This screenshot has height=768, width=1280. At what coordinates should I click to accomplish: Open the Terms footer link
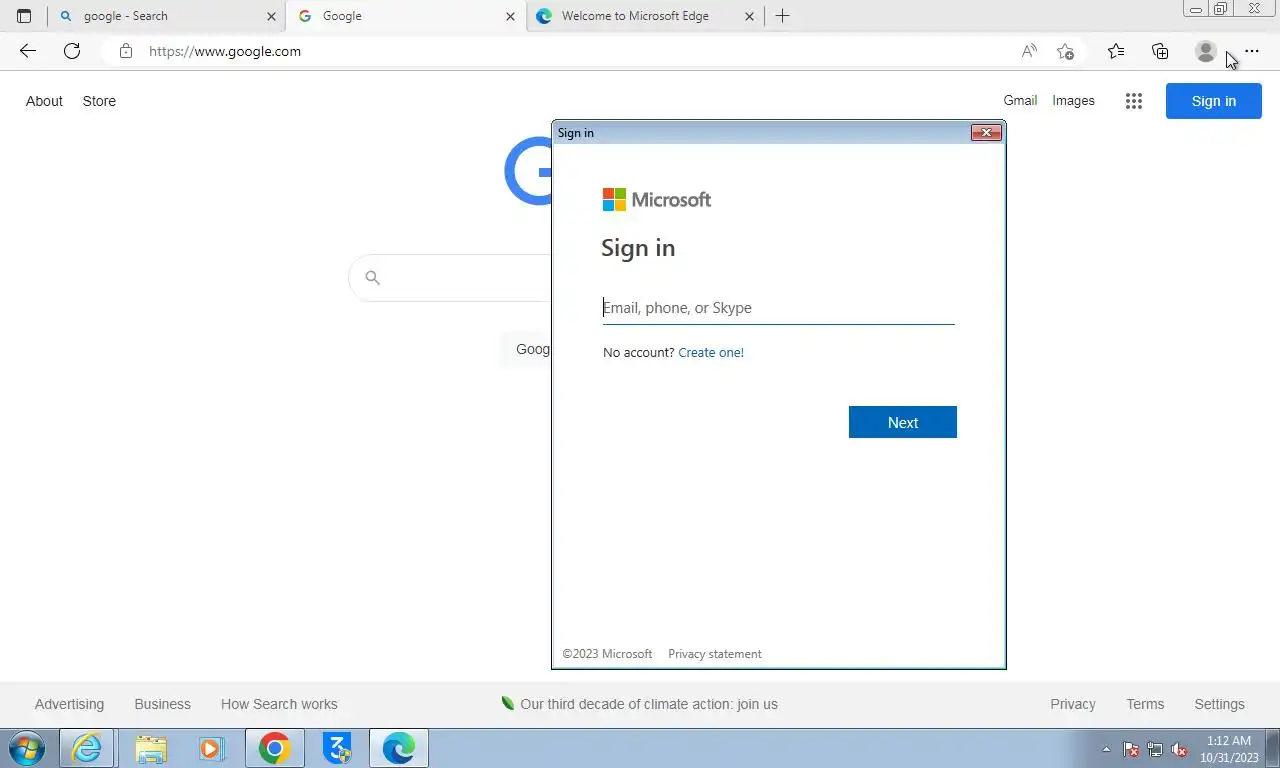tap(1145, 704)
